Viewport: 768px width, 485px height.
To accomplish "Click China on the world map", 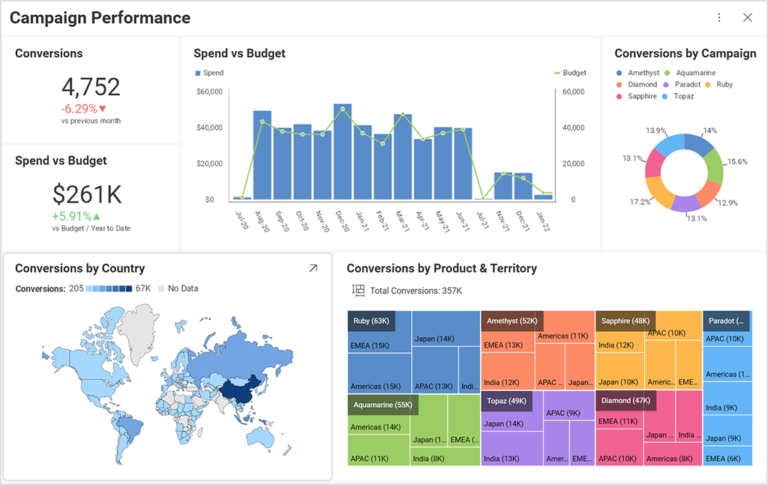I will point(237,389).
